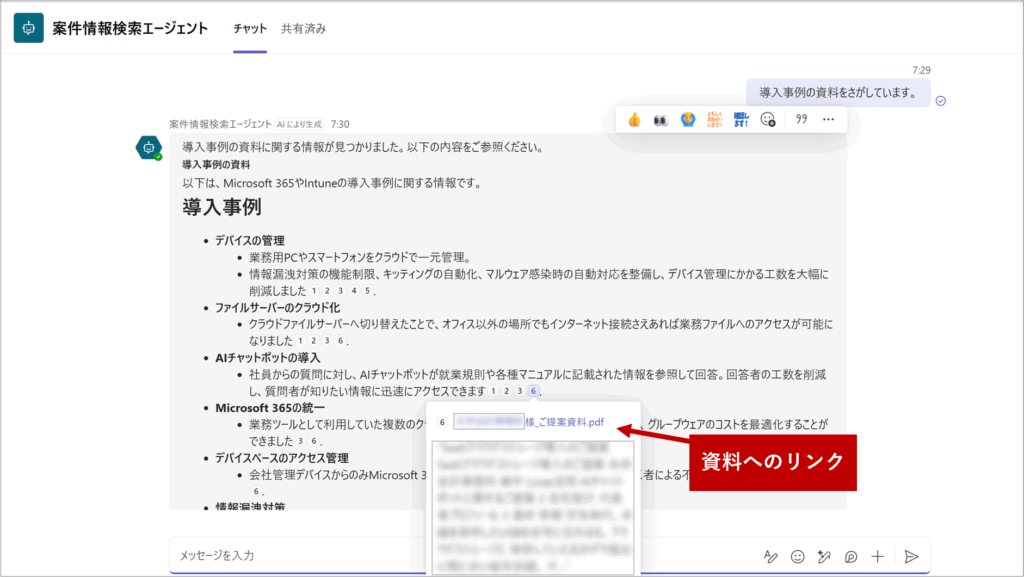Image resolution: width=1024 pixels, height=577 pixels.
Task: Open citation 2 under ファイルサーバーのクラウド化
Action: 313,341
